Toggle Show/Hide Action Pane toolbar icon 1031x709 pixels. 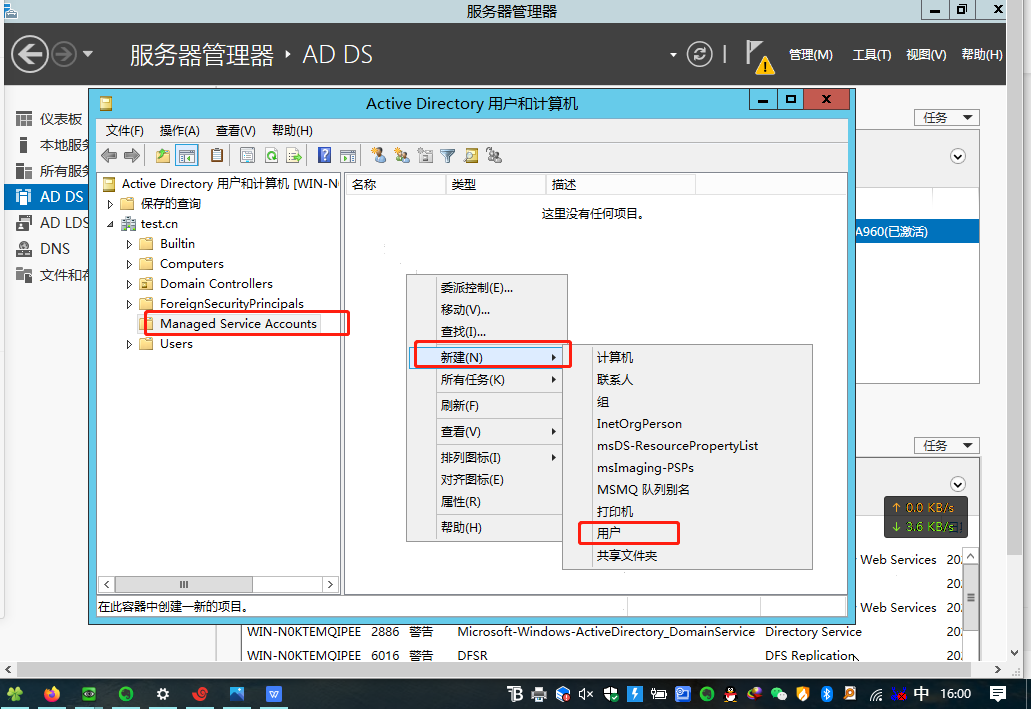(x=348, y=156)
